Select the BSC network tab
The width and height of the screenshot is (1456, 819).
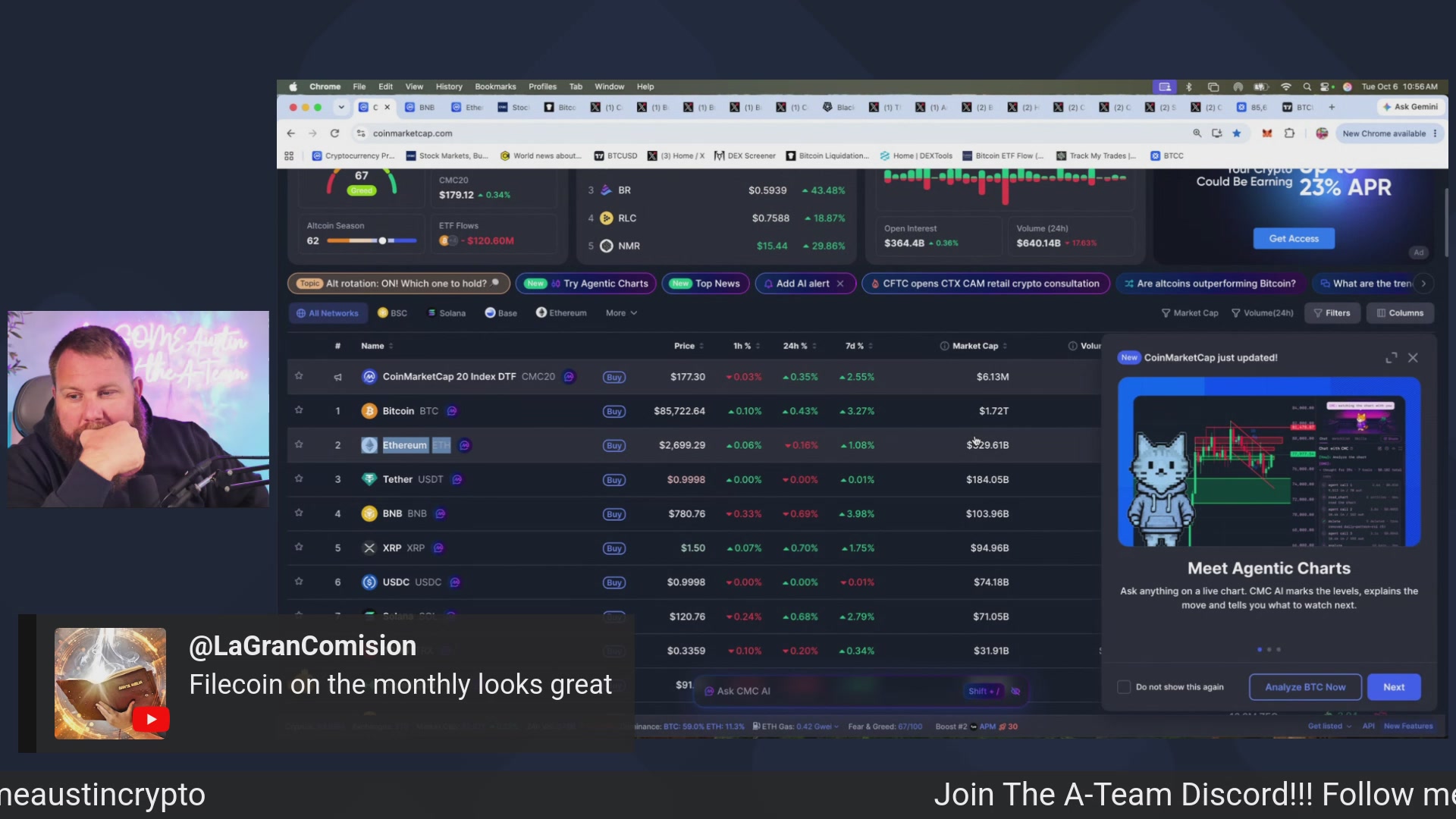point(393,312)
